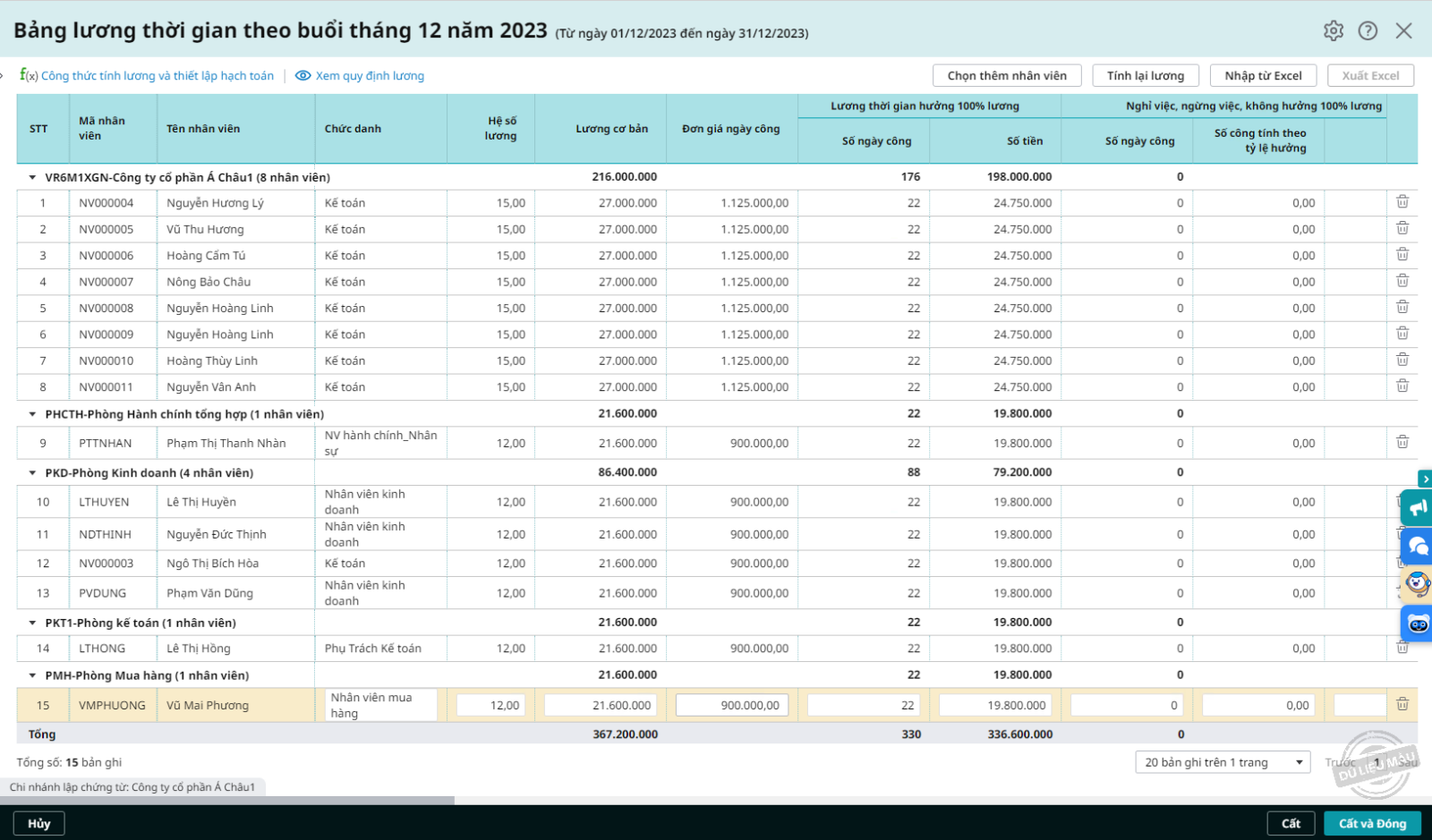Select employee name Ngô Thị Bích Hòa

click(212, 563)
